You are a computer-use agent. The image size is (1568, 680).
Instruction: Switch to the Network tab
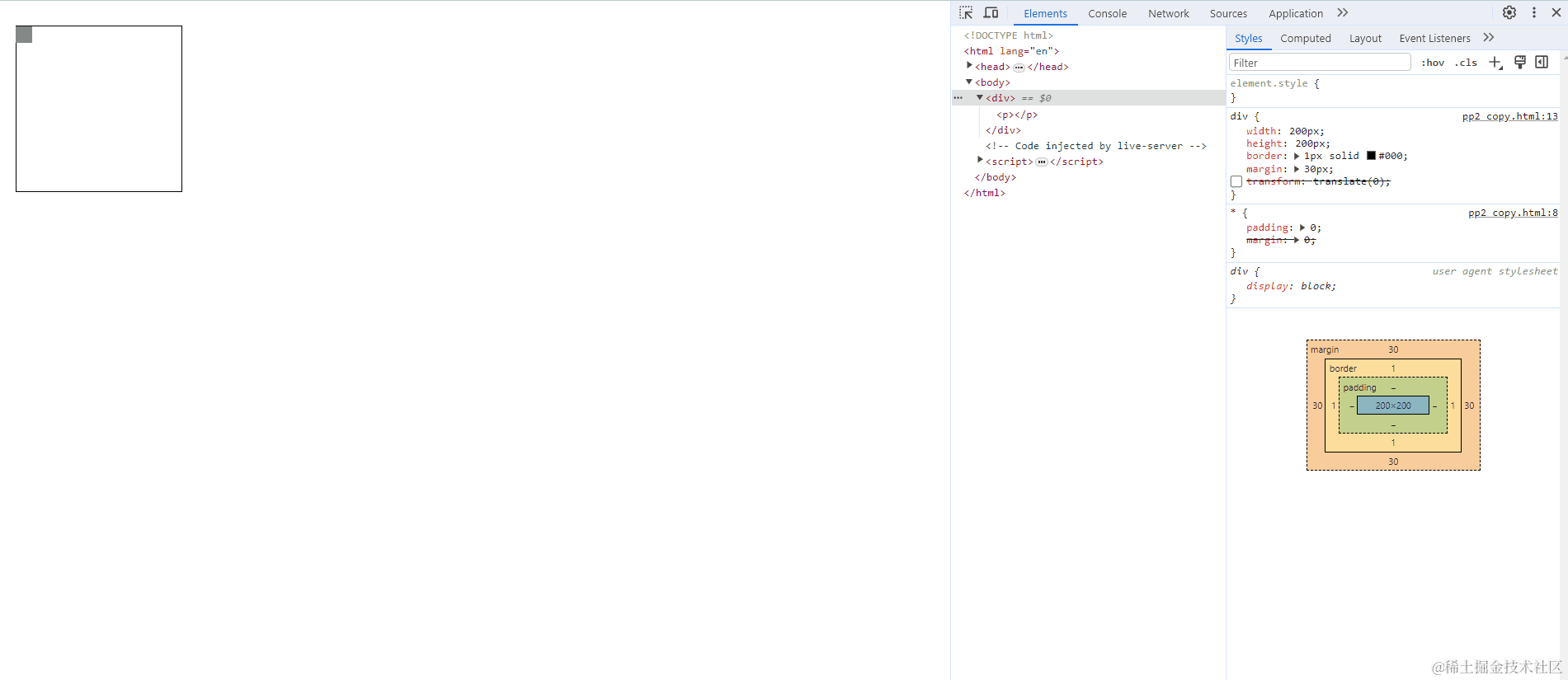1169,13
